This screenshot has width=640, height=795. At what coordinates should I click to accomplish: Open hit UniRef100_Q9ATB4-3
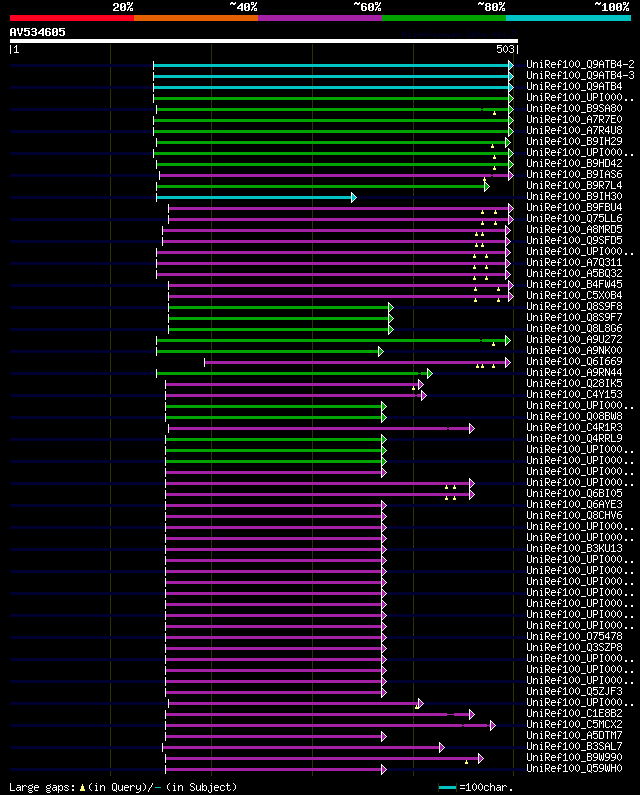point(580,76)
